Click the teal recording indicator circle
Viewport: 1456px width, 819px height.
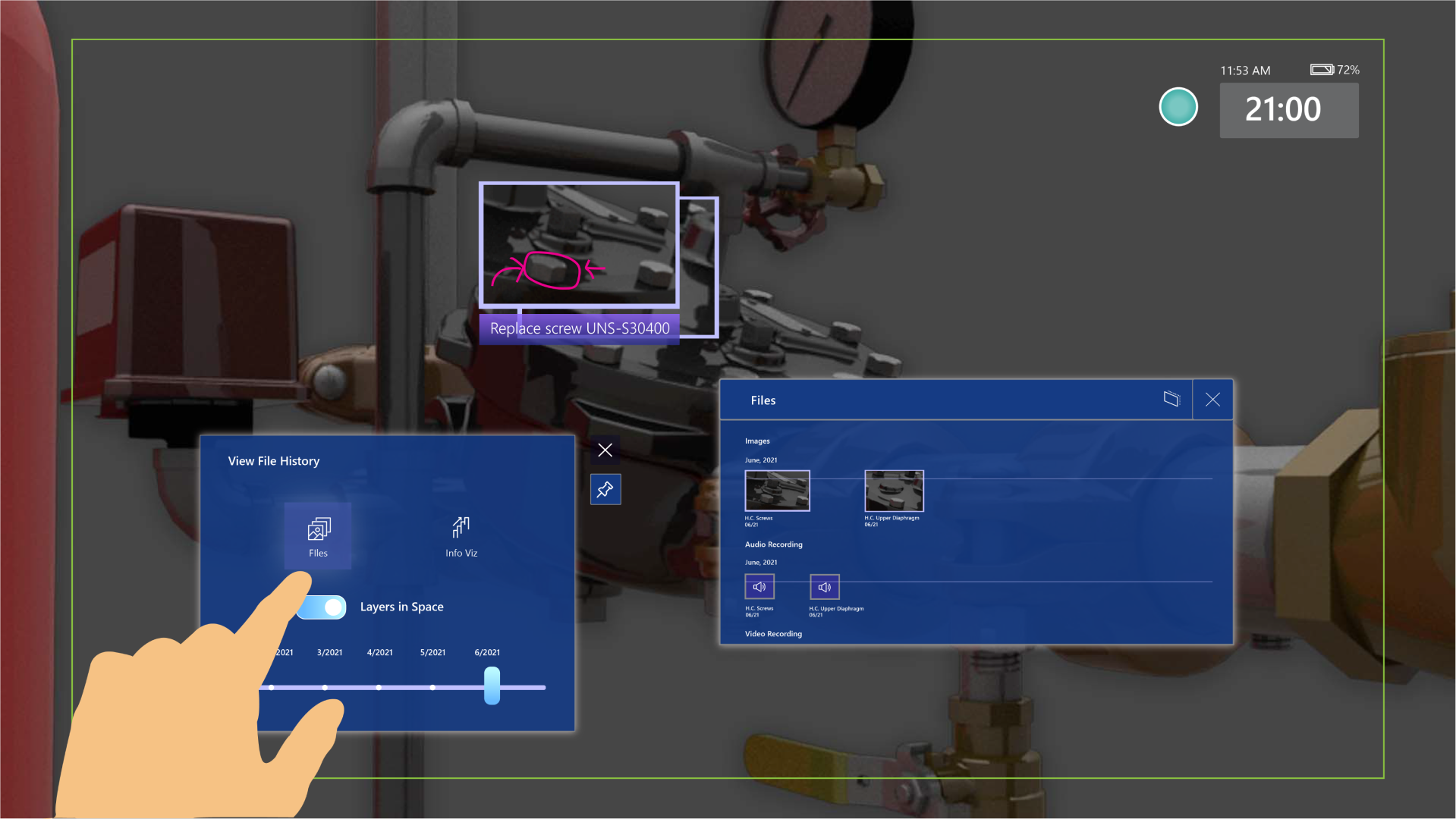[1178, 107]
